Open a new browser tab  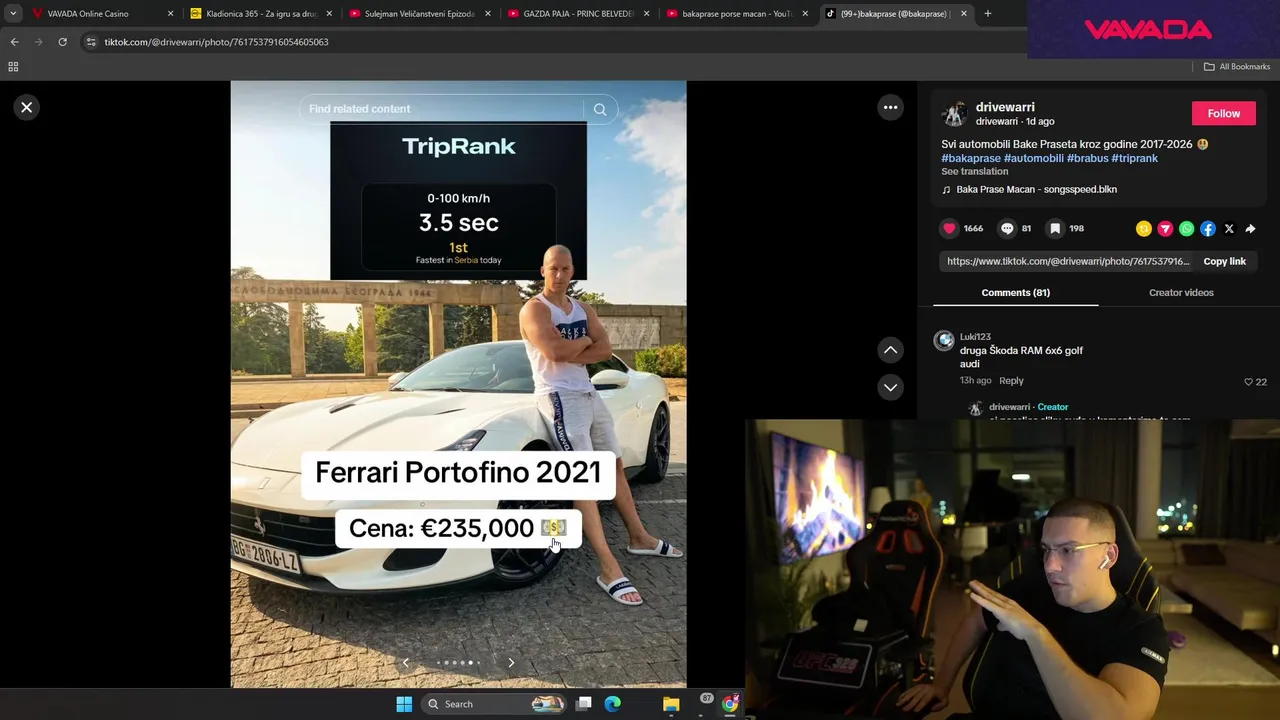[x=987, y=14]
